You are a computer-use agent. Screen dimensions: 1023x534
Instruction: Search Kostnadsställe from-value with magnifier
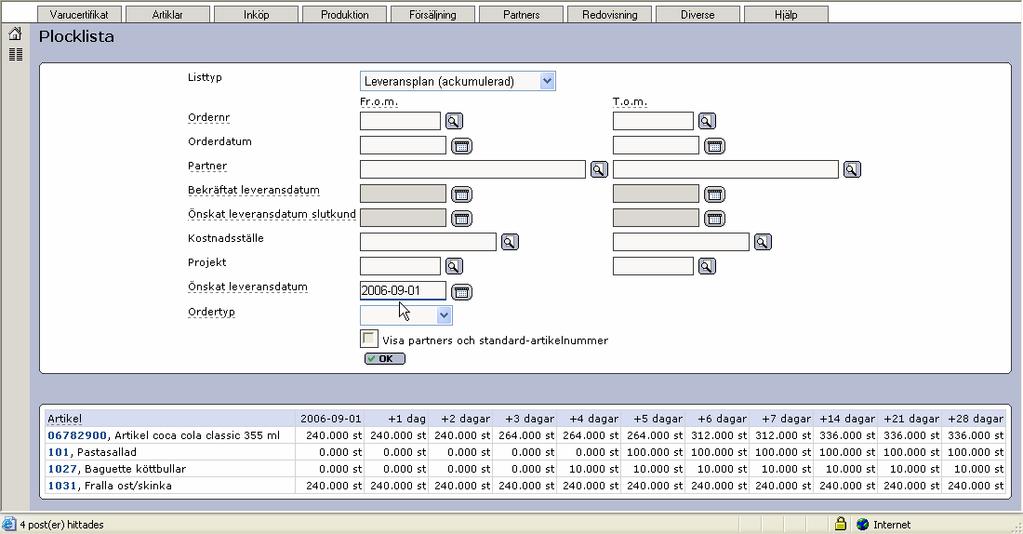[x=510, y=242]
